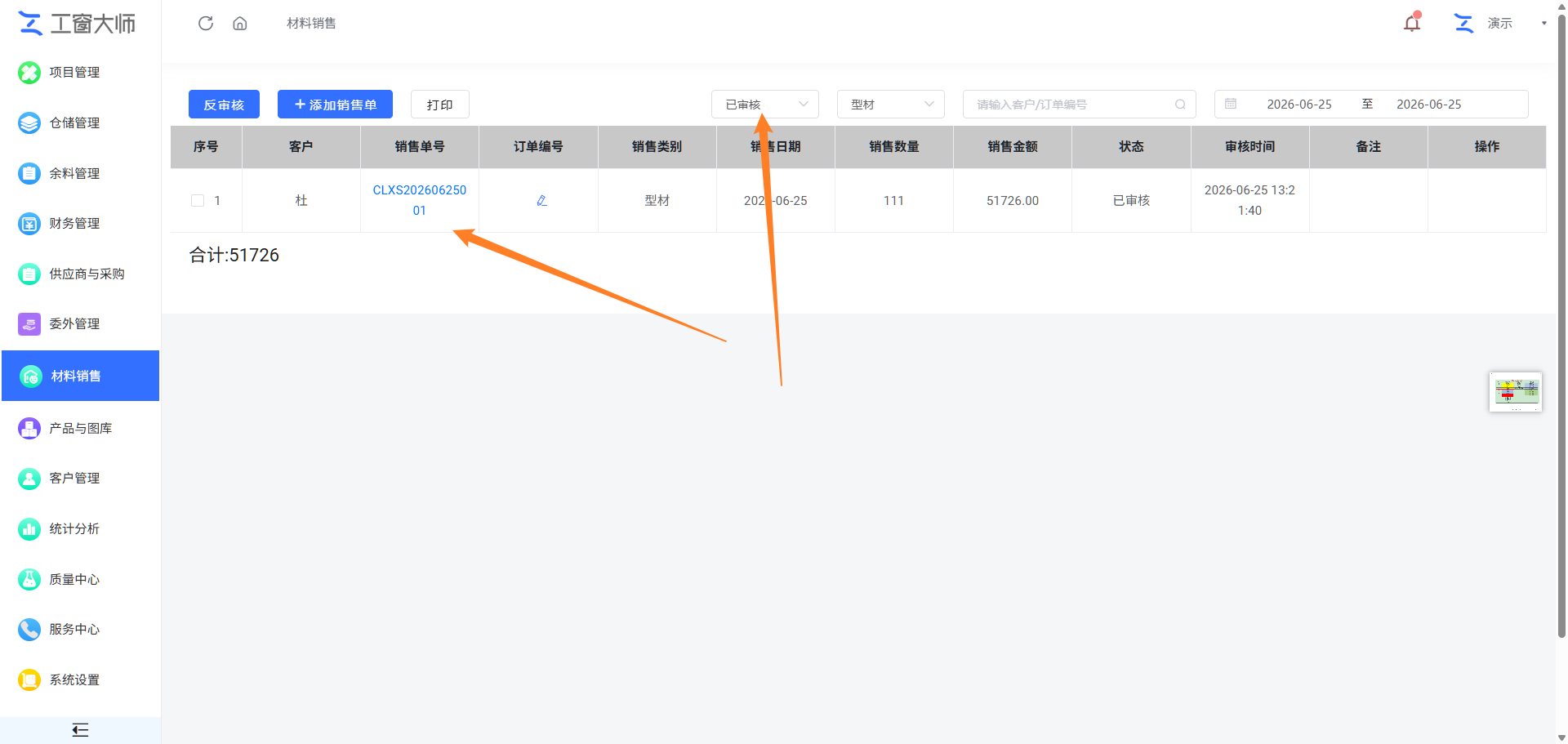Expand the 型材 category dropdown
The height and width of the screenshot is (744, 1568).
tap(891, 105)
